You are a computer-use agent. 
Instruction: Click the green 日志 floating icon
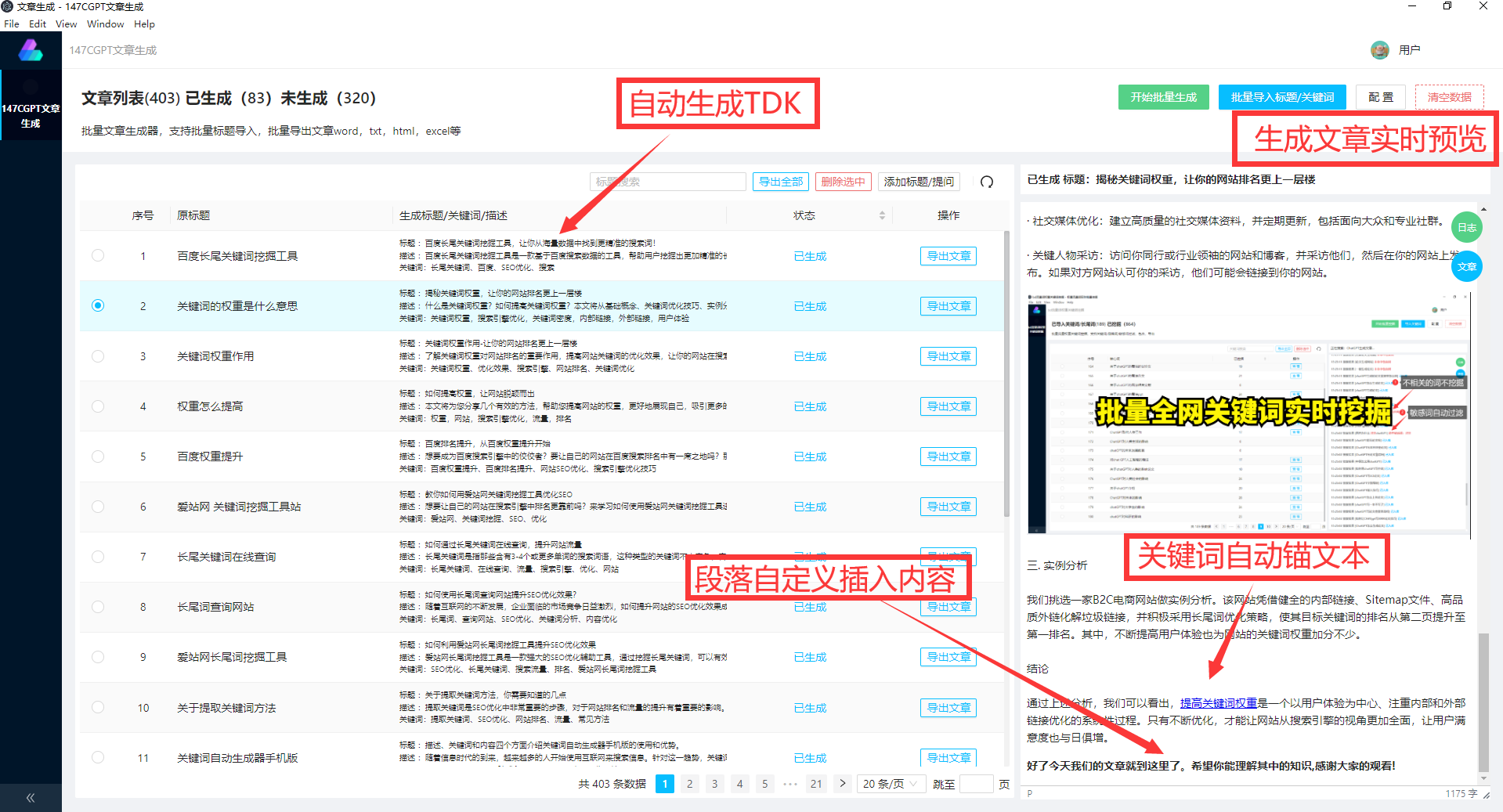coord(1466,228)
